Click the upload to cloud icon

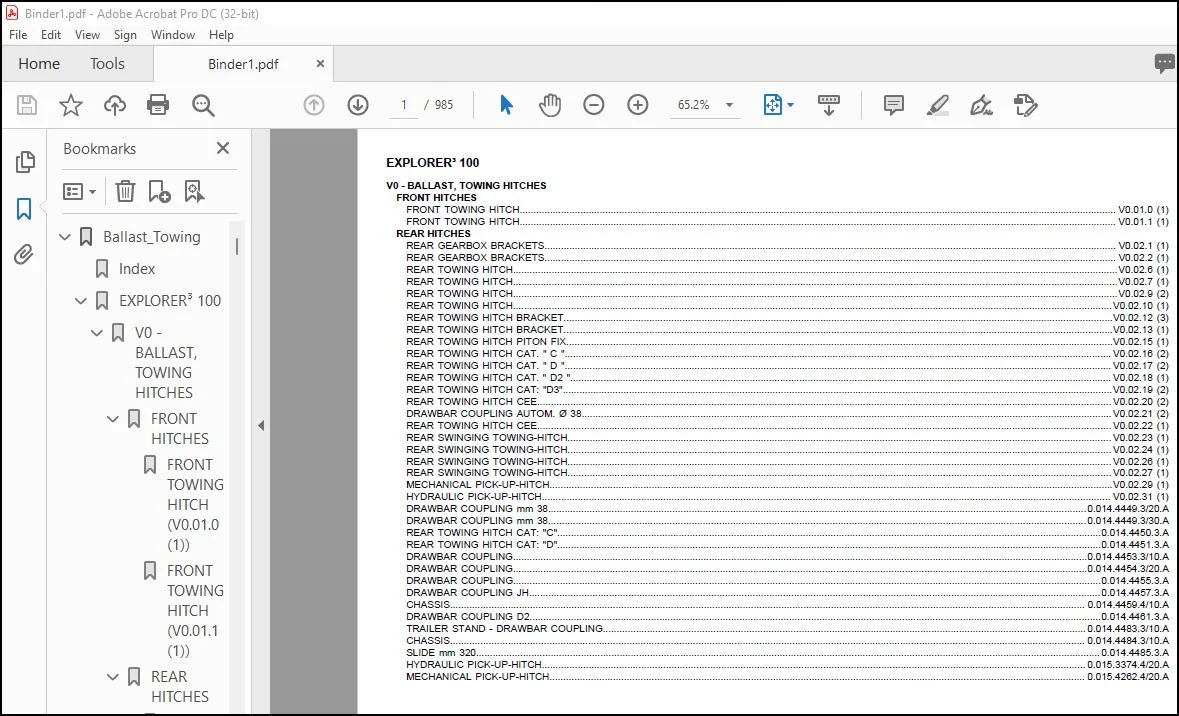coord(114,105)
